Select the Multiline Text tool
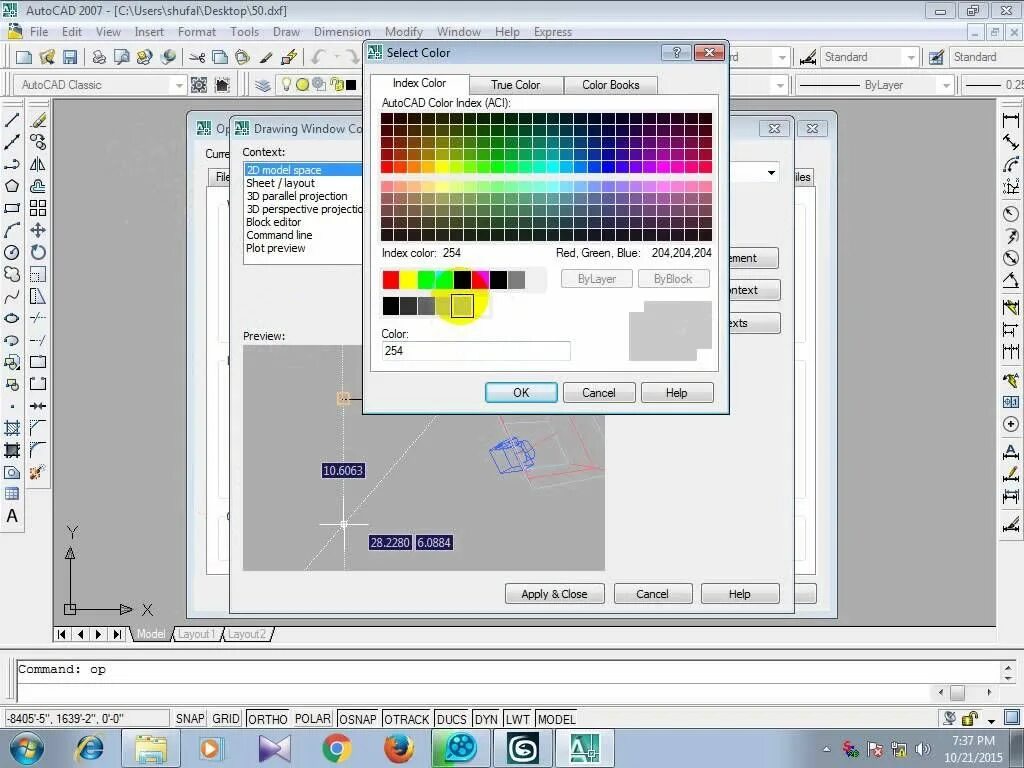The width and height of the screenshot is (1024, 768). click(12, 516)
